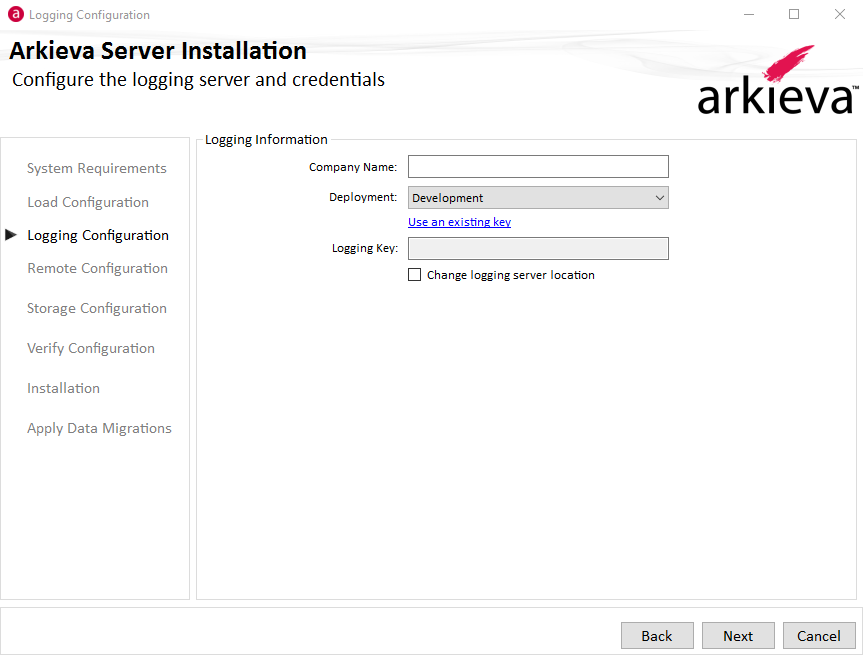Cancel the installation
This screenshot has width=863, height=655.
pos(819,636)
